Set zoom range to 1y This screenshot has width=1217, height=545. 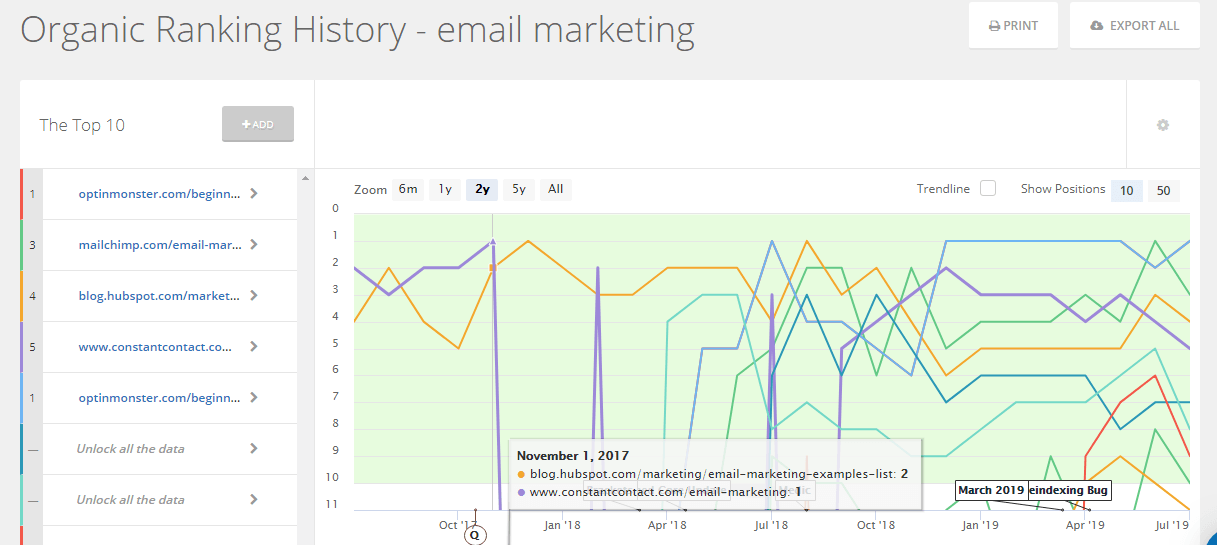tap(445, 189)
